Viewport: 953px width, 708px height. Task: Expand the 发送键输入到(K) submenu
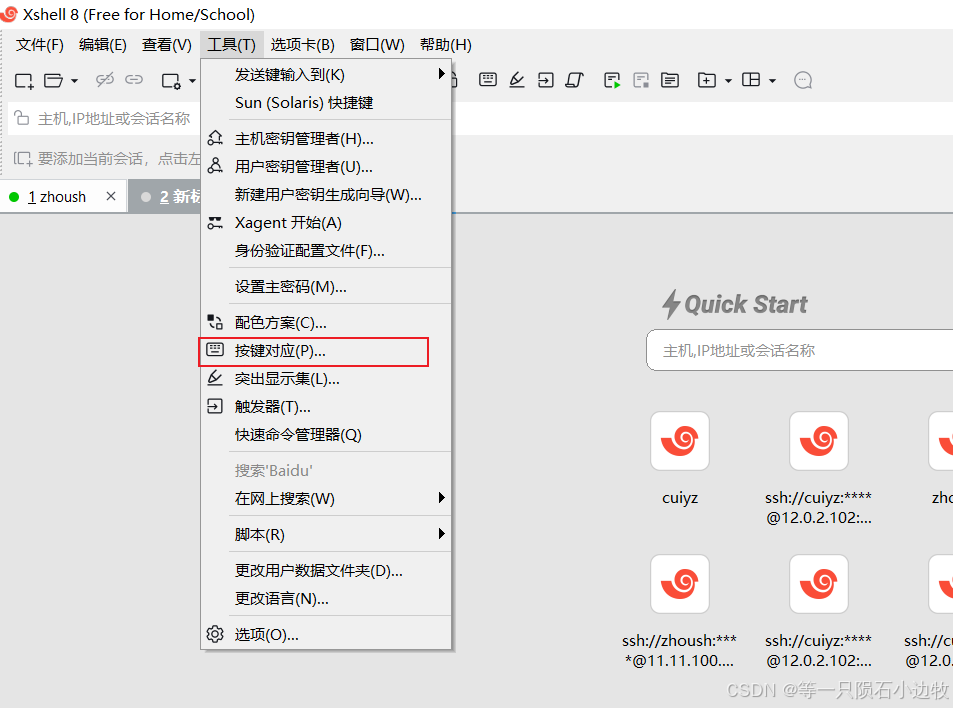(x=326, y=74)
